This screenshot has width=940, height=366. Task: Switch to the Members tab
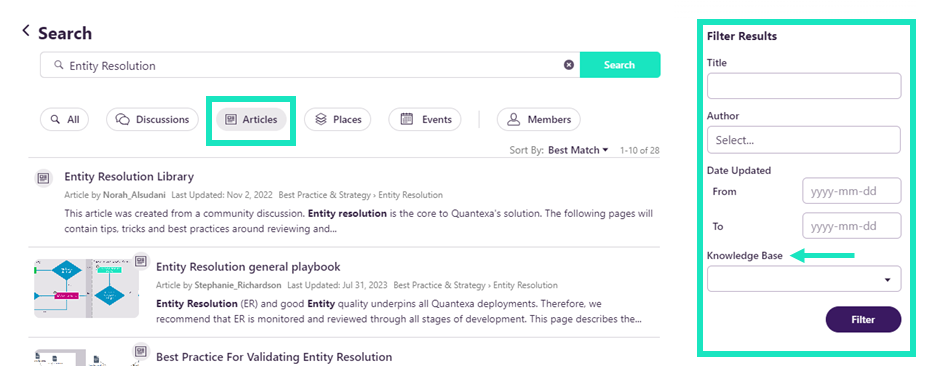click(538, 119)
